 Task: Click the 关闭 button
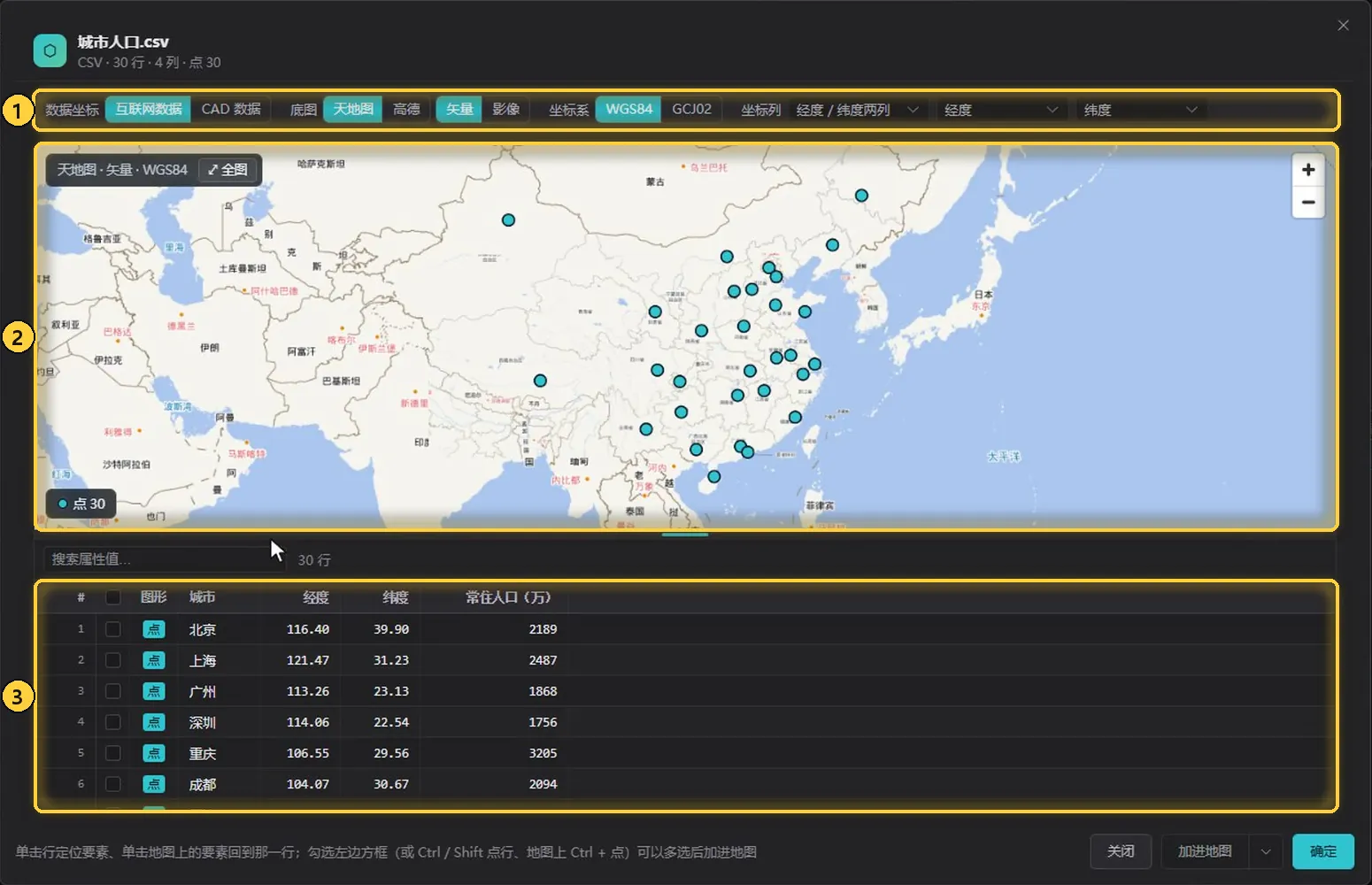(x=1121, y=851)
